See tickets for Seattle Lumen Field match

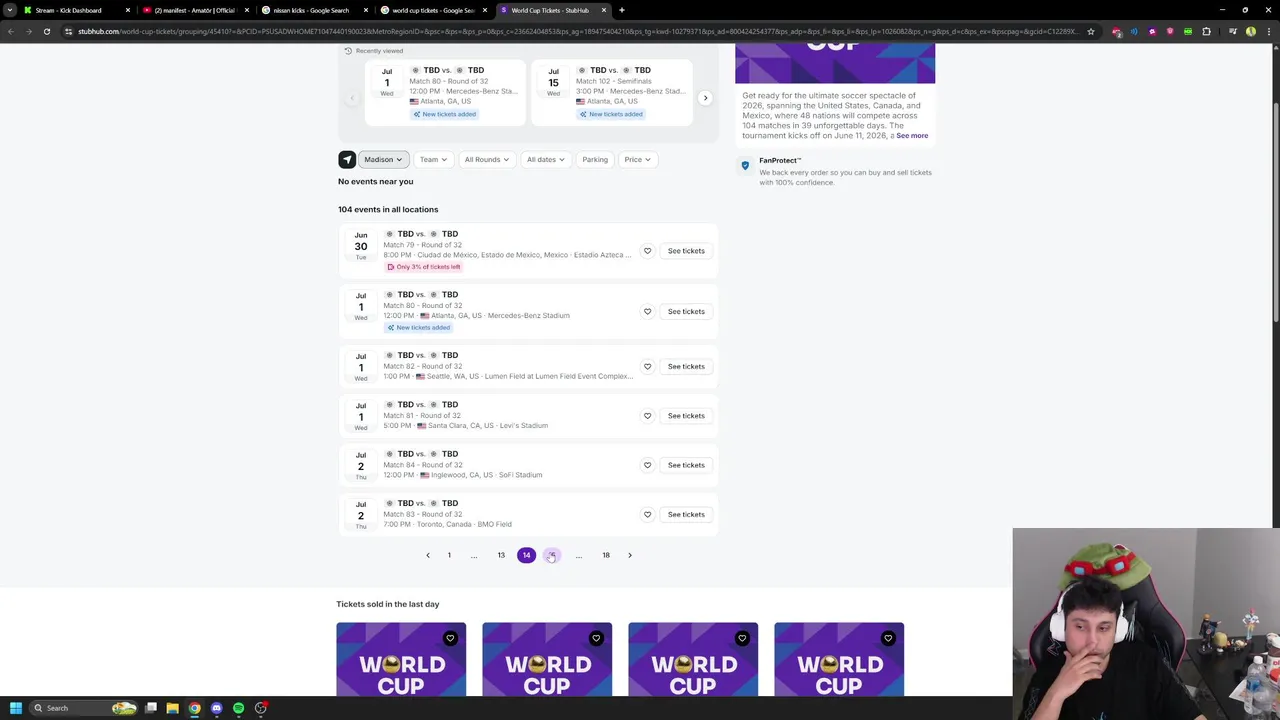point(686,366)
